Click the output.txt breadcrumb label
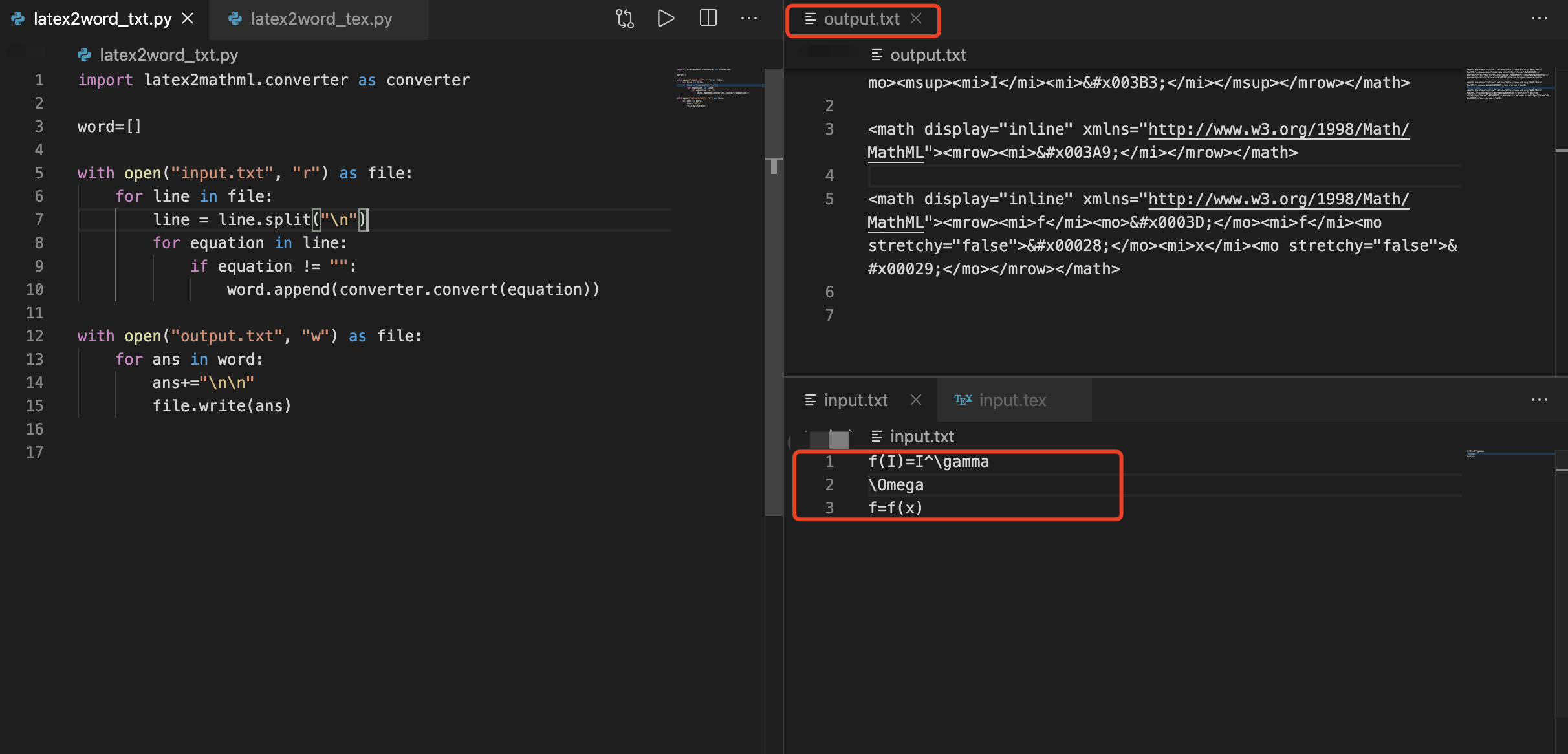1568x754 pixels. coord(927,55)
